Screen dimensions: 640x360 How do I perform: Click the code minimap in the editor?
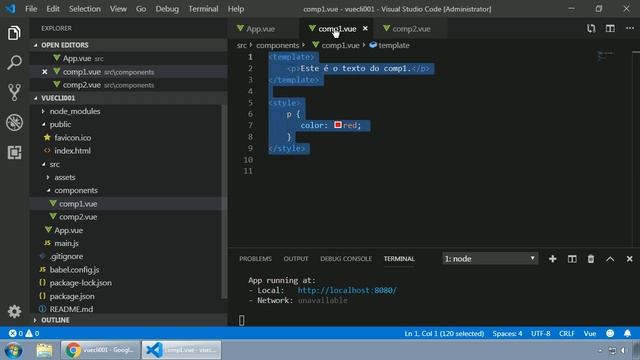(606, 56)
